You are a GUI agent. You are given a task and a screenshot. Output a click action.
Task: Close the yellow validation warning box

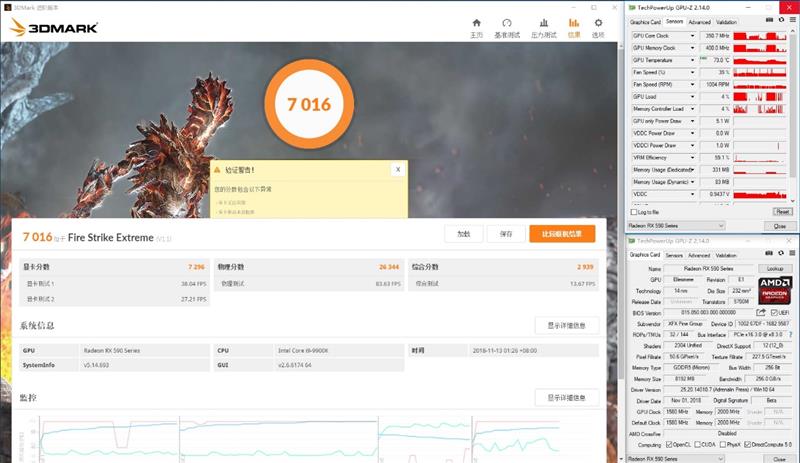pyautogui.click(x=398, y=169)
